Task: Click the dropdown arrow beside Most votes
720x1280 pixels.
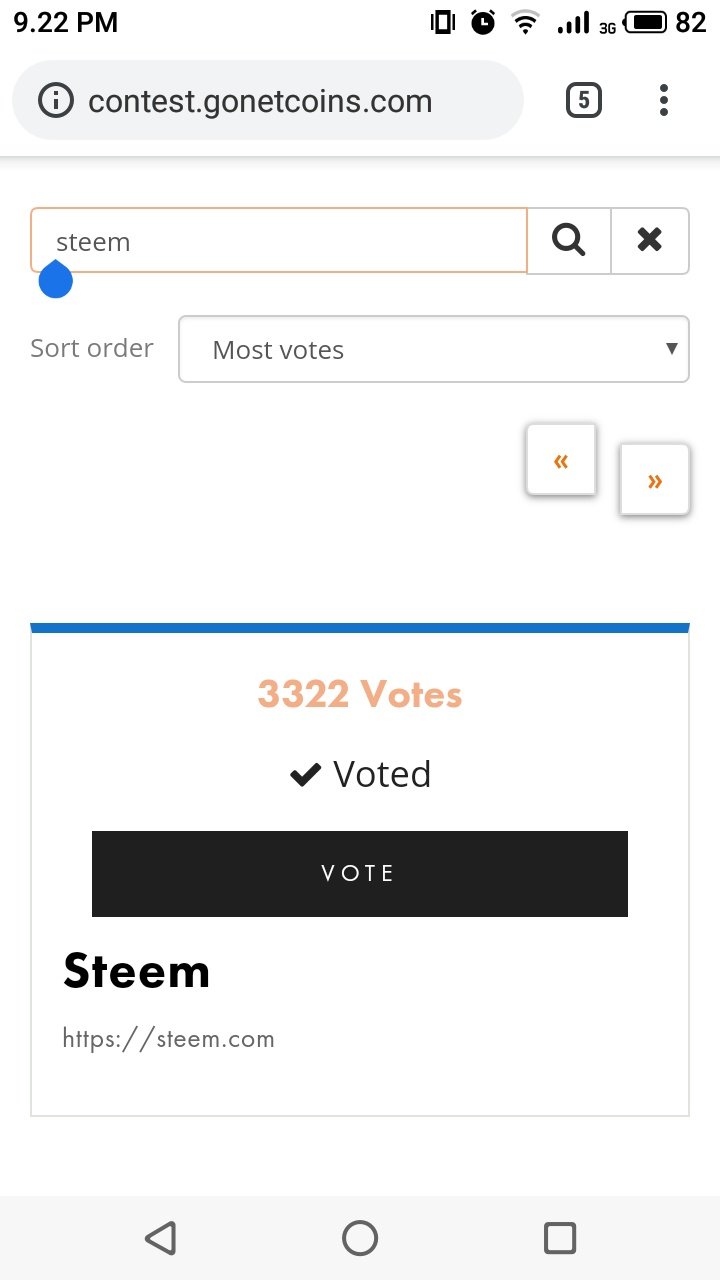Action: click(x=671, y=348)
